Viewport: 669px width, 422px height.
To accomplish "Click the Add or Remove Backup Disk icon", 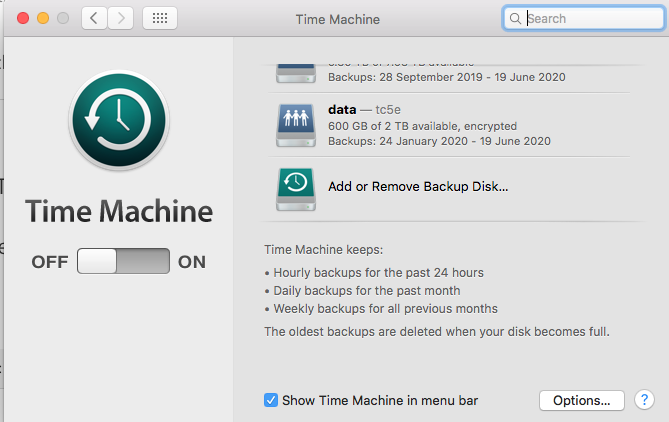I will (296, 187).
